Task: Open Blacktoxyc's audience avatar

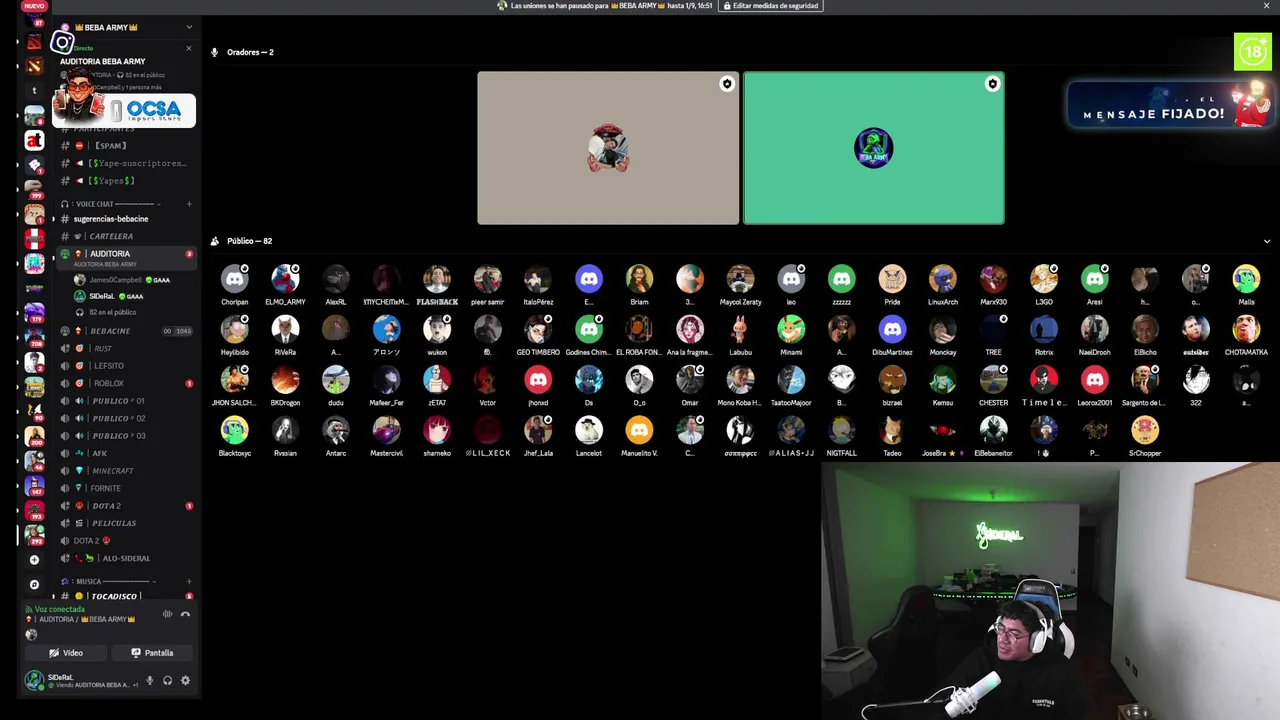Action: (x=235, y=430)
